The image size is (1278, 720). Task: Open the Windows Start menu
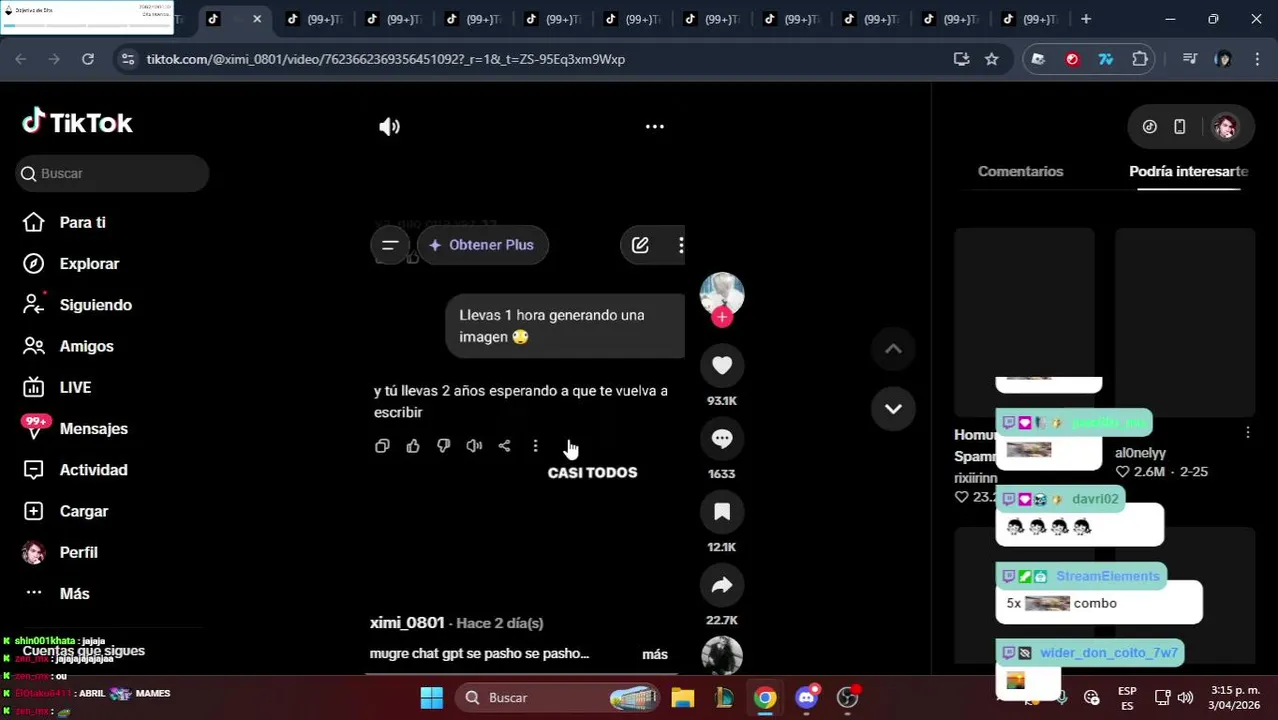click(431, 698)
